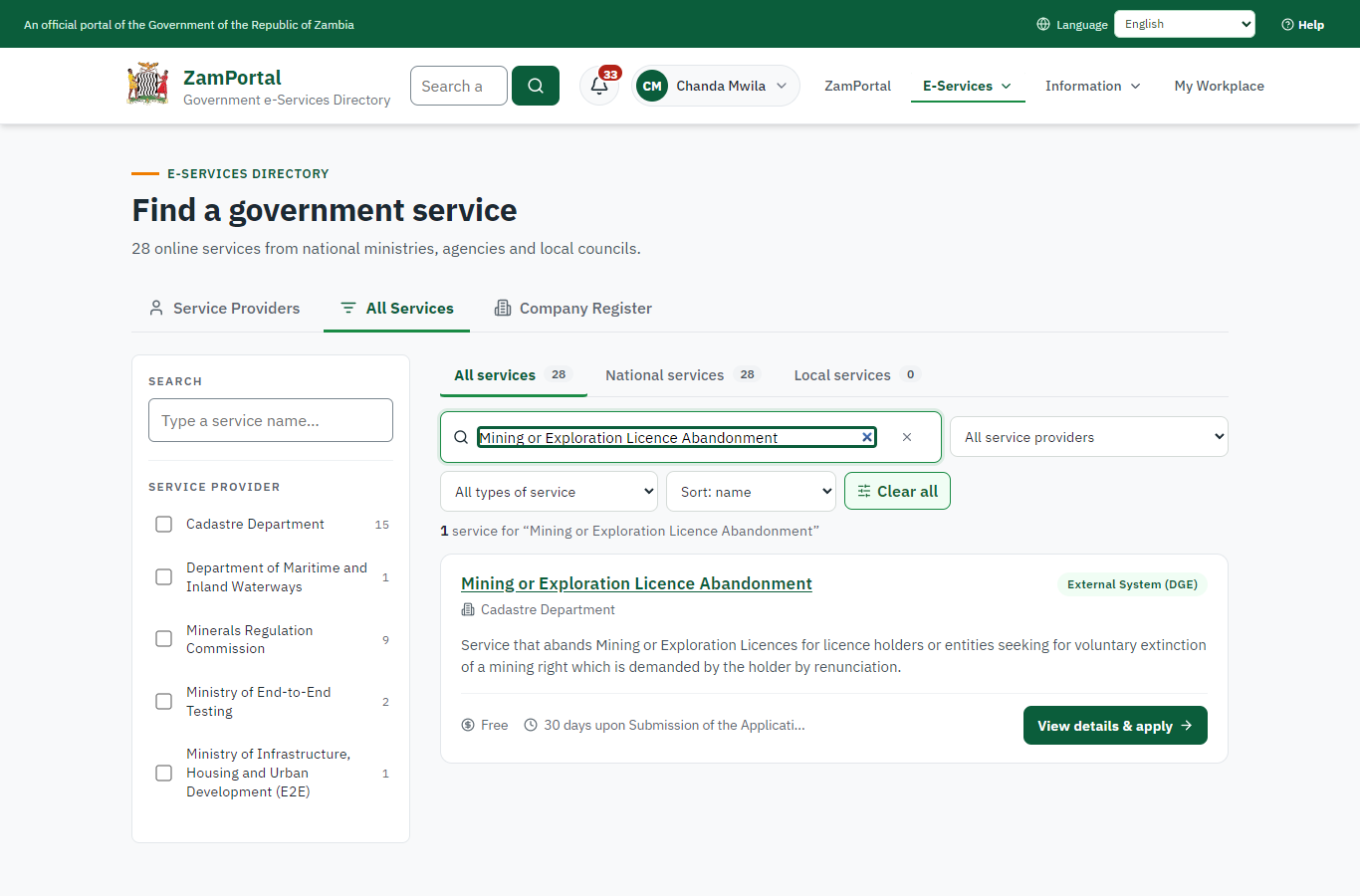Check Ministry of End-to-End Testing box
Viewport: 1360px width, 896px height.
(164, 702)
